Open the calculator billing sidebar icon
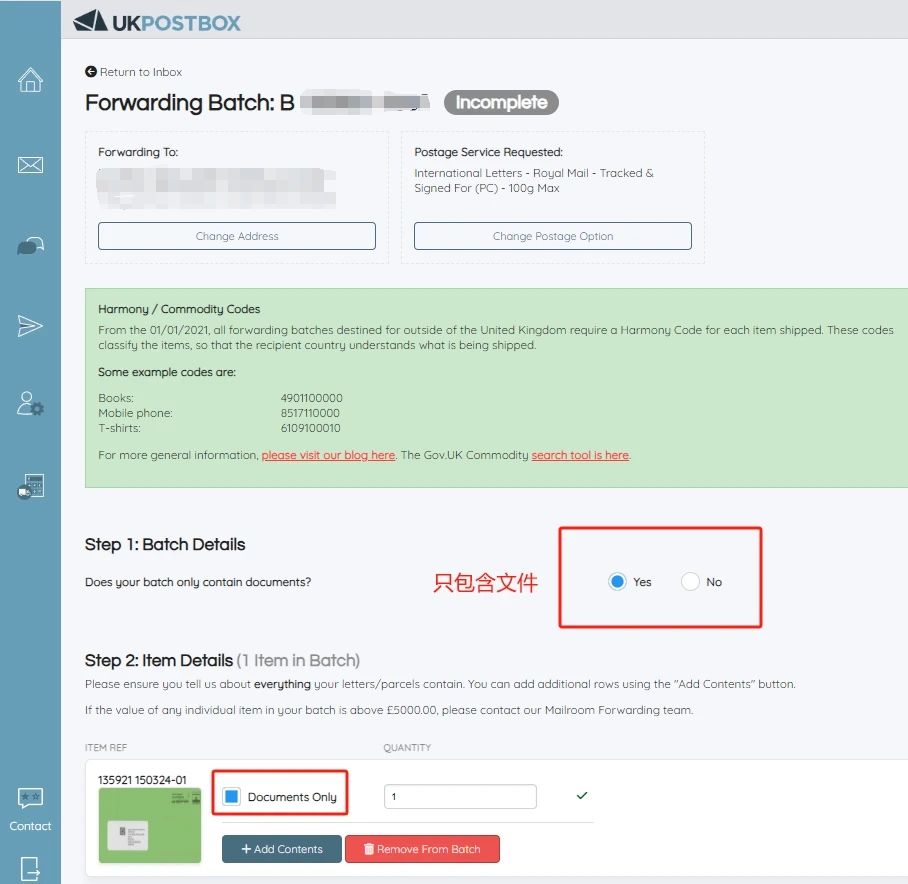 pyautogui.click(x=30, y=487)
